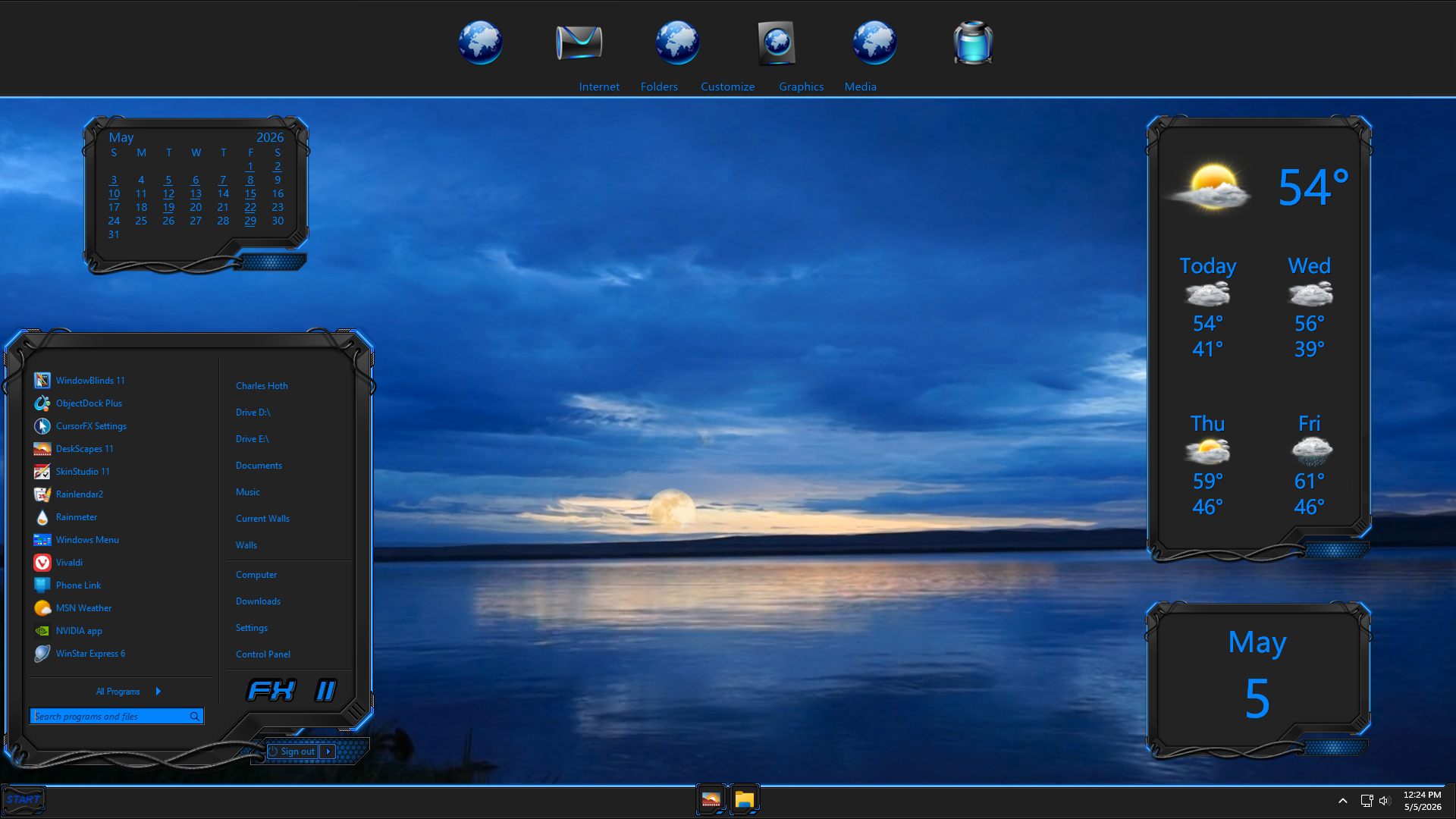Show hidden system tray icons chevron
Viewport: 1456px width, 819px height.
click(x=1343, y=801)
